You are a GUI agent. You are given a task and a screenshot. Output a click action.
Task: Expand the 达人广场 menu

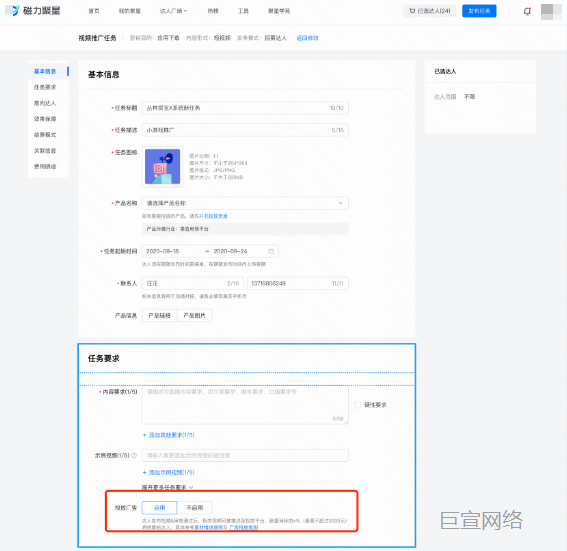pyautogui.click(x=174, y=11)
